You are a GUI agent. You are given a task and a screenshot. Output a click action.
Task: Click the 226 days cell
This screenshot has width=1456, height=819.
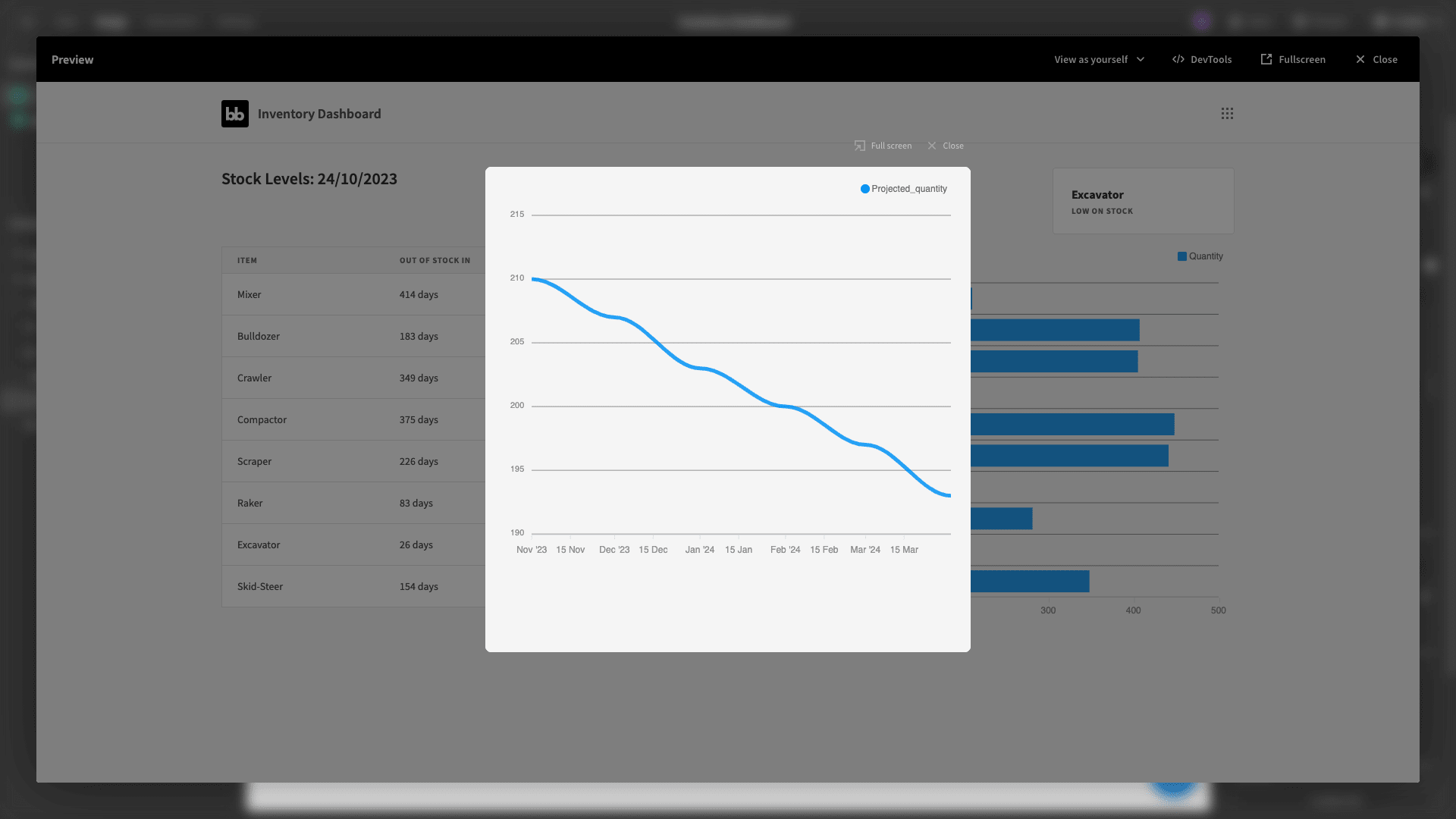(x=419, y=461)
